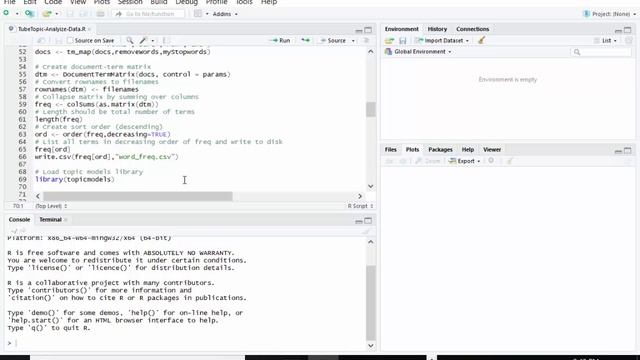The height and width of the screenshot is (360, 640).
Task: Select the Terminal tab
Action: [x=50, y=220]
